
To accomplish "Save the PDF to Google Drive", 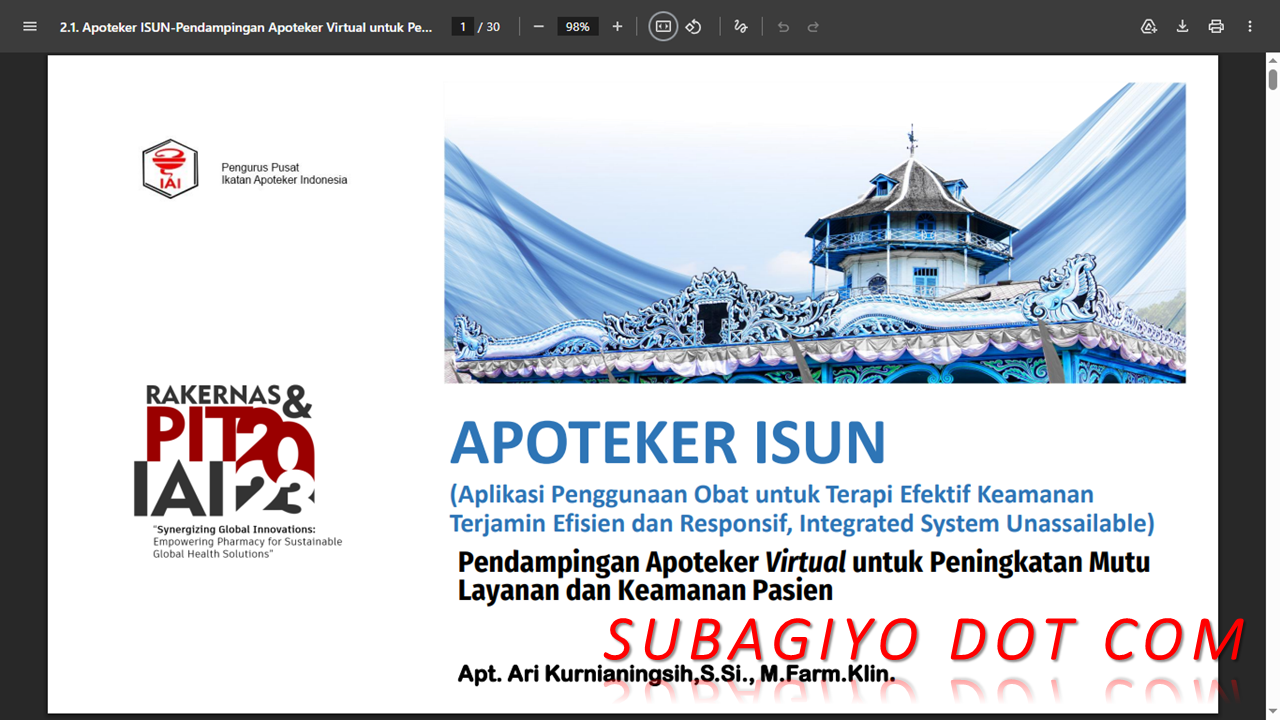I will pos(1149,27).
